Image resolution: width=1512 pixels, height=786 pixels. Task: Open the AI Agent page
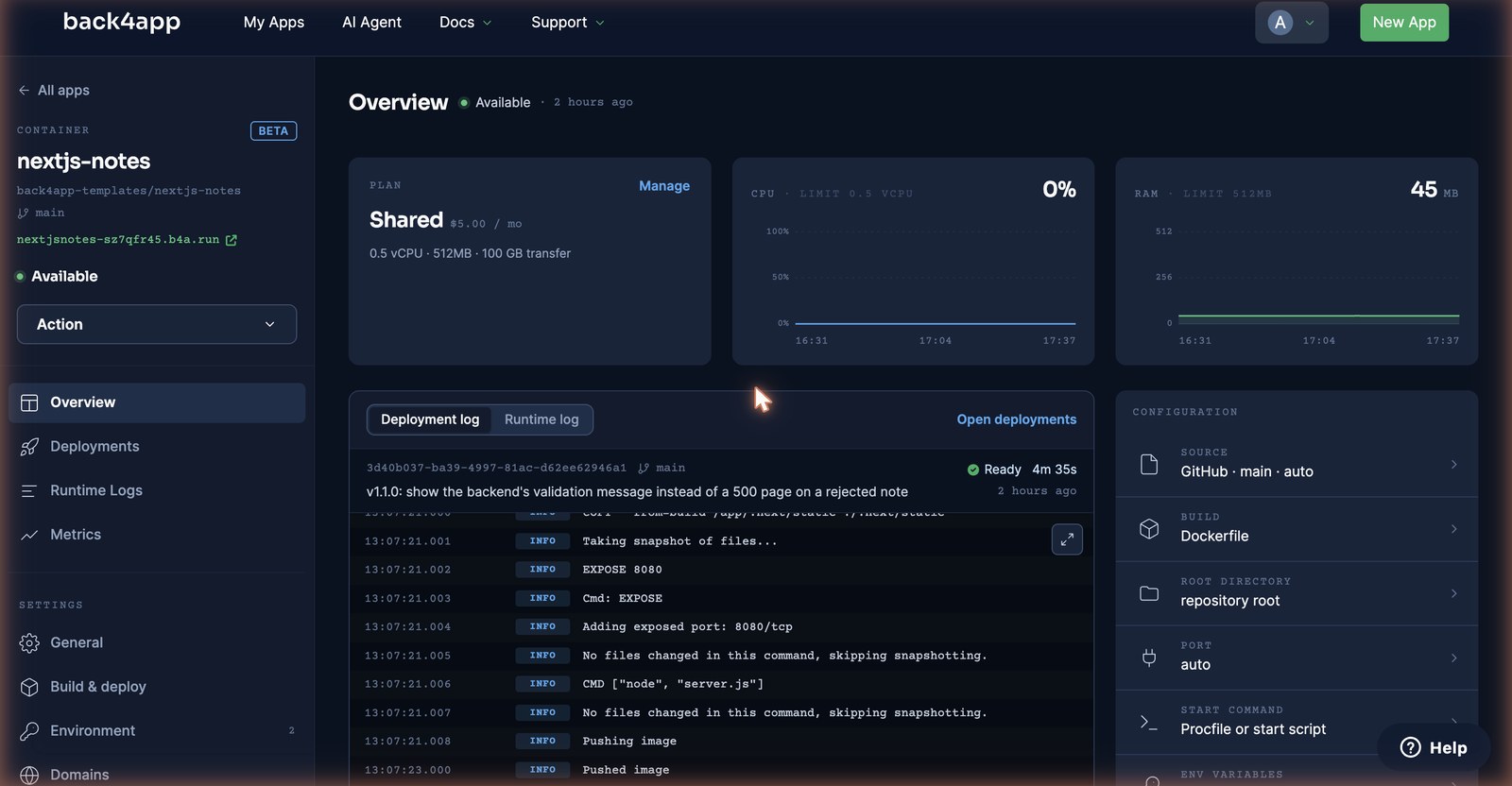[371, 23]
